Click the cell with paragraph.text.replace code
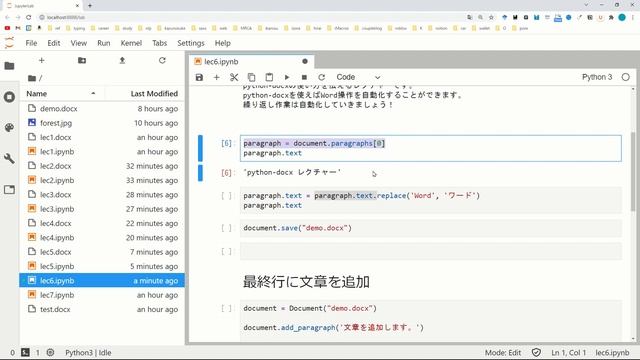Screen dimensions: 640x360 (431, 200)
